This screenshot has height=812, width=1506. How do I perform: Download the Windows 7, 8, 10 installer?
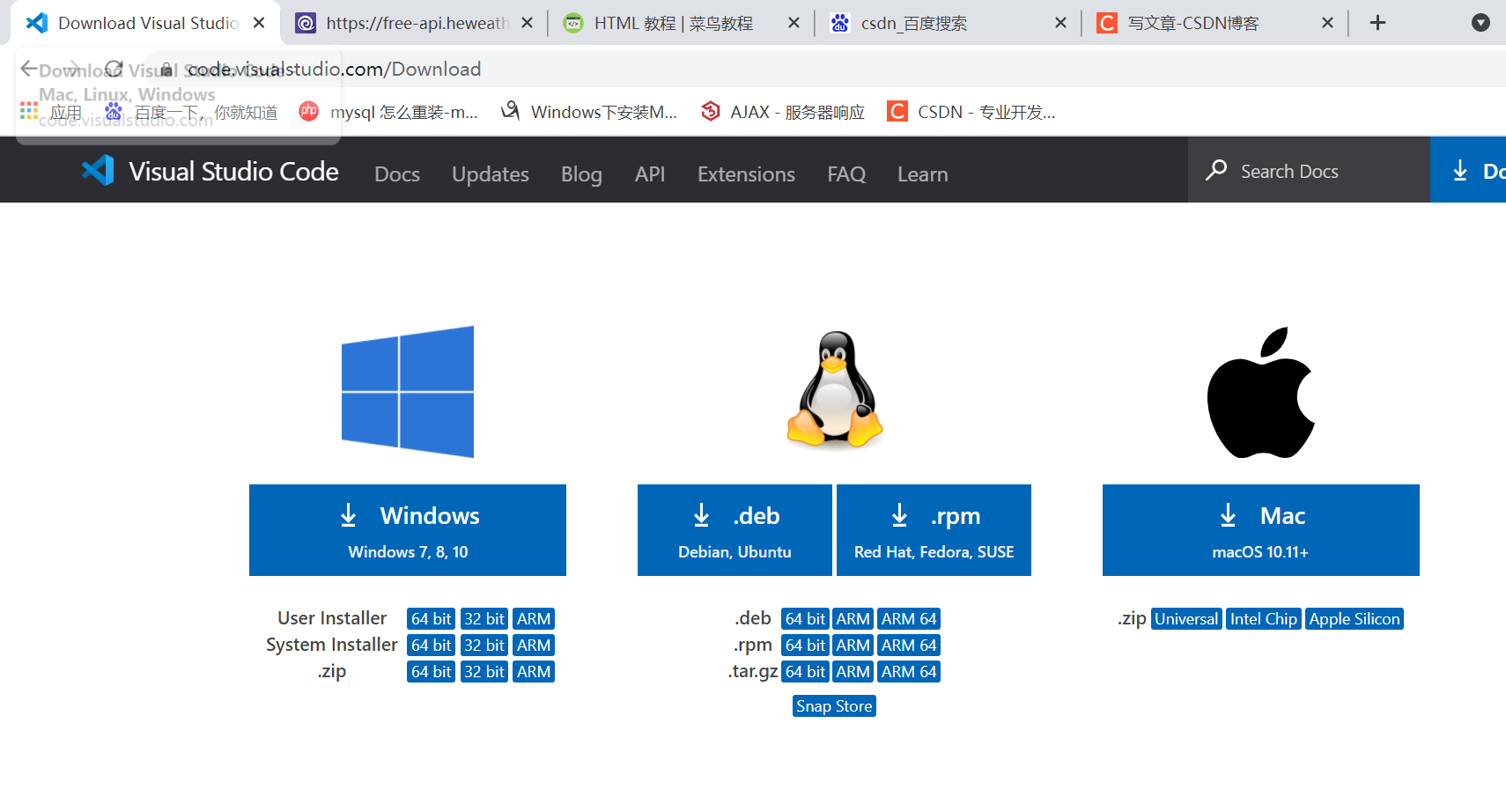tap(408, 530)
